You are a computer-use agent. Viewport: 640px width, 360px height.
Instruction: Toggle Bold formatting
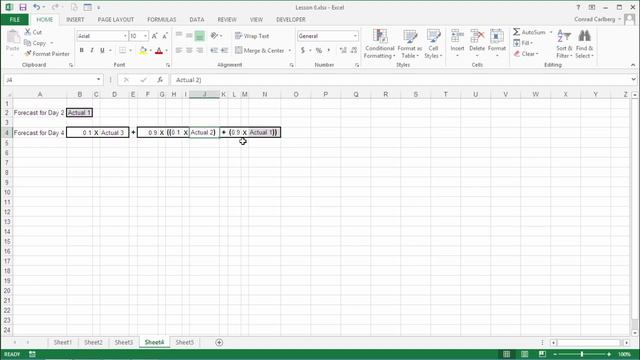click(x=81, y=50)
